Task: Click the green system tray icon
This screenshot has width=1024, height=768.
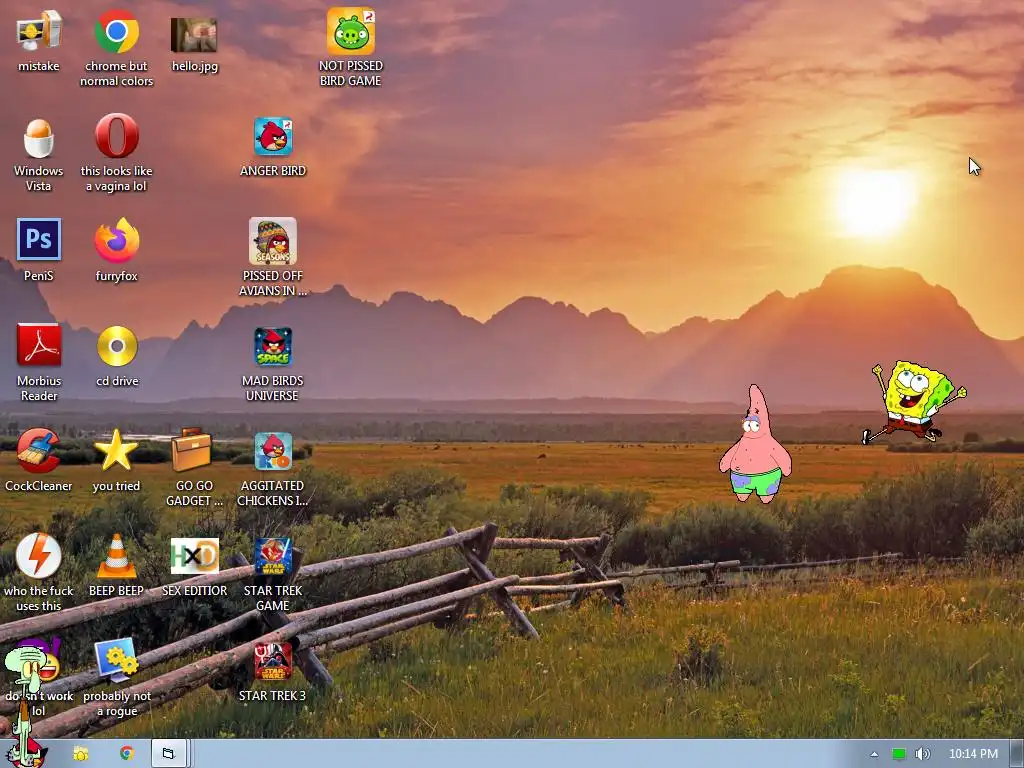Action: tap(899, 754)
